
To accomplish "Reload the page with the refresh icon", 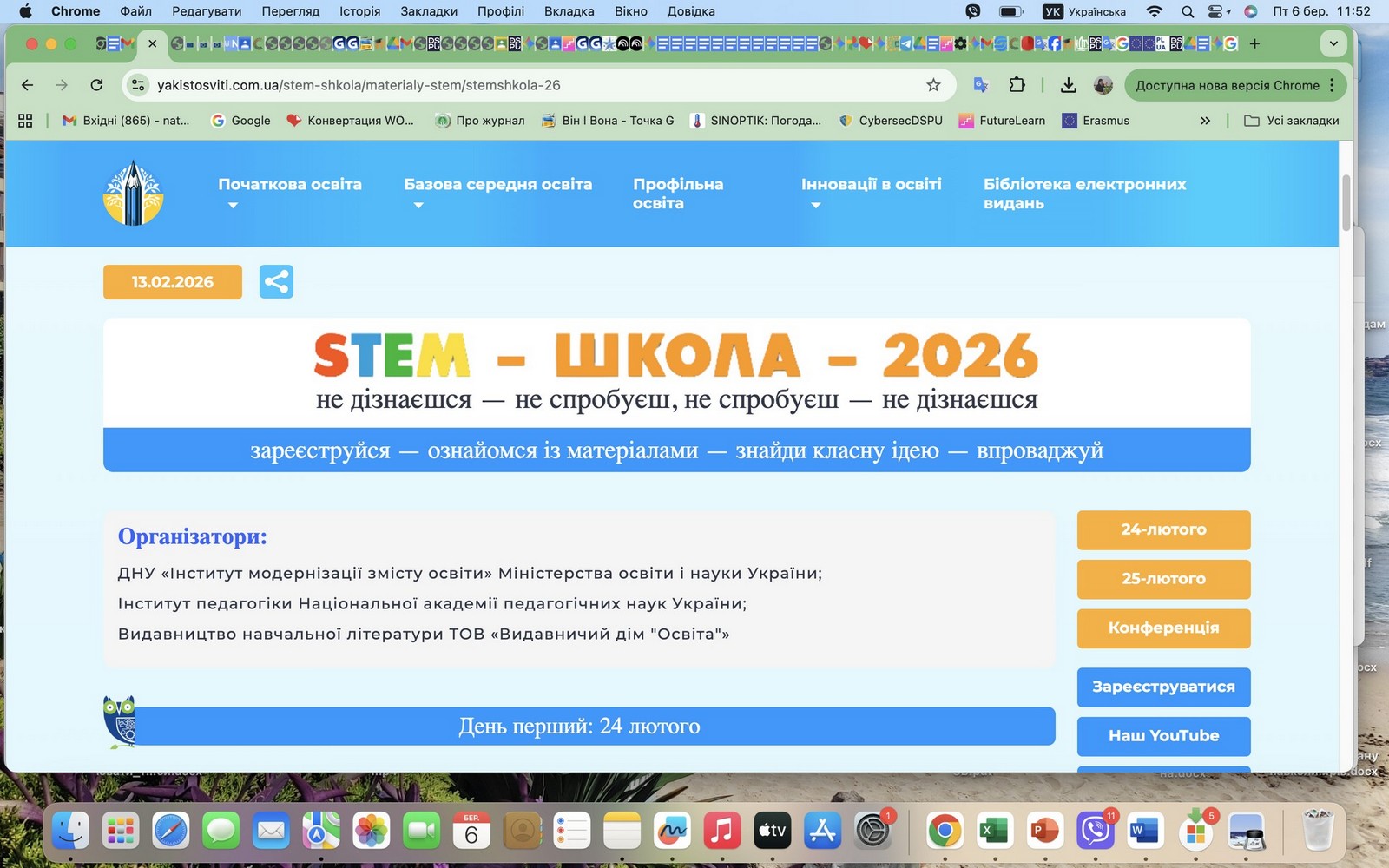I will 96,85.
